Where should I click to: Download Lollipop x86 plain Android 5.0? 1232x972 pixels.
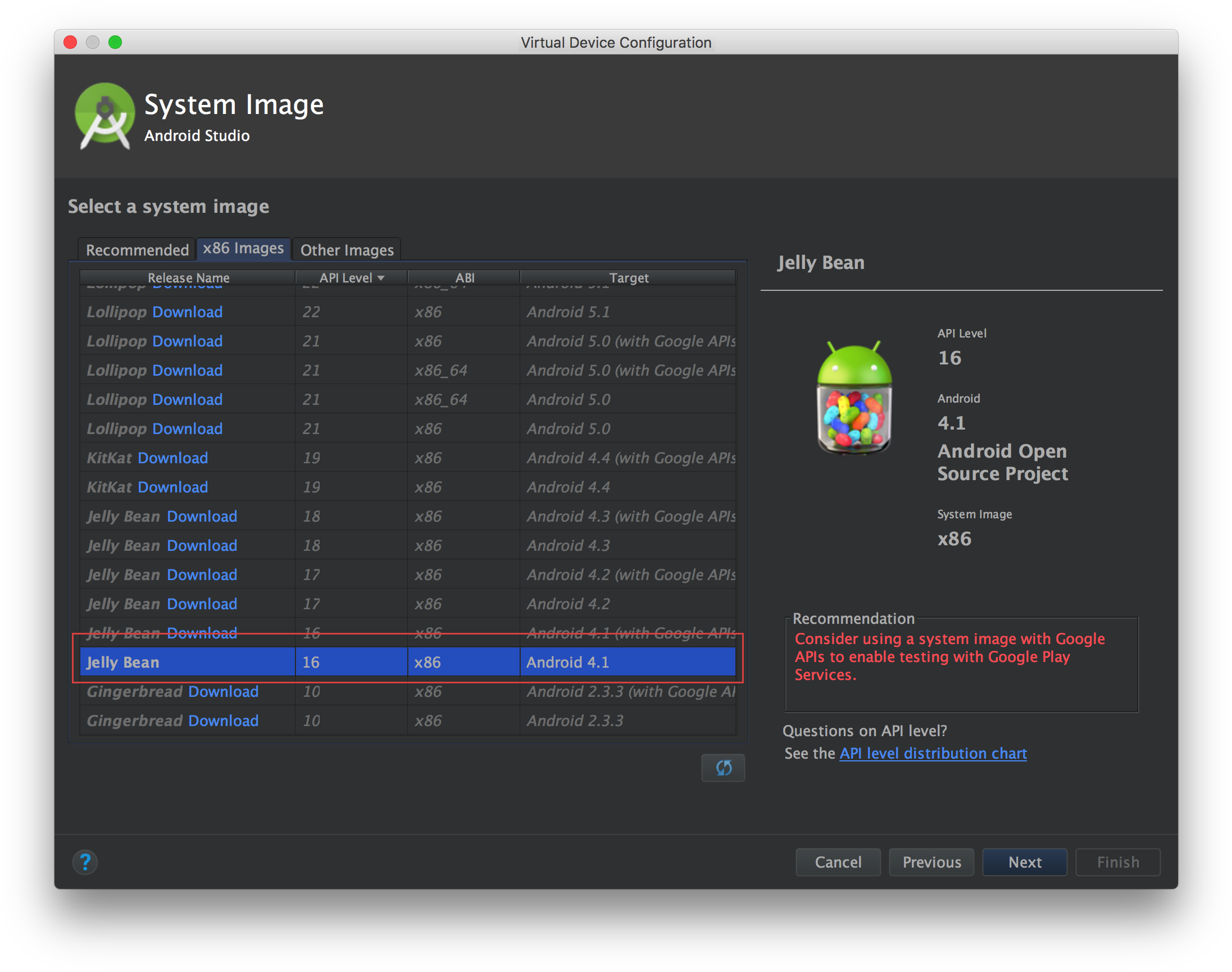click(x=187, y=428)
